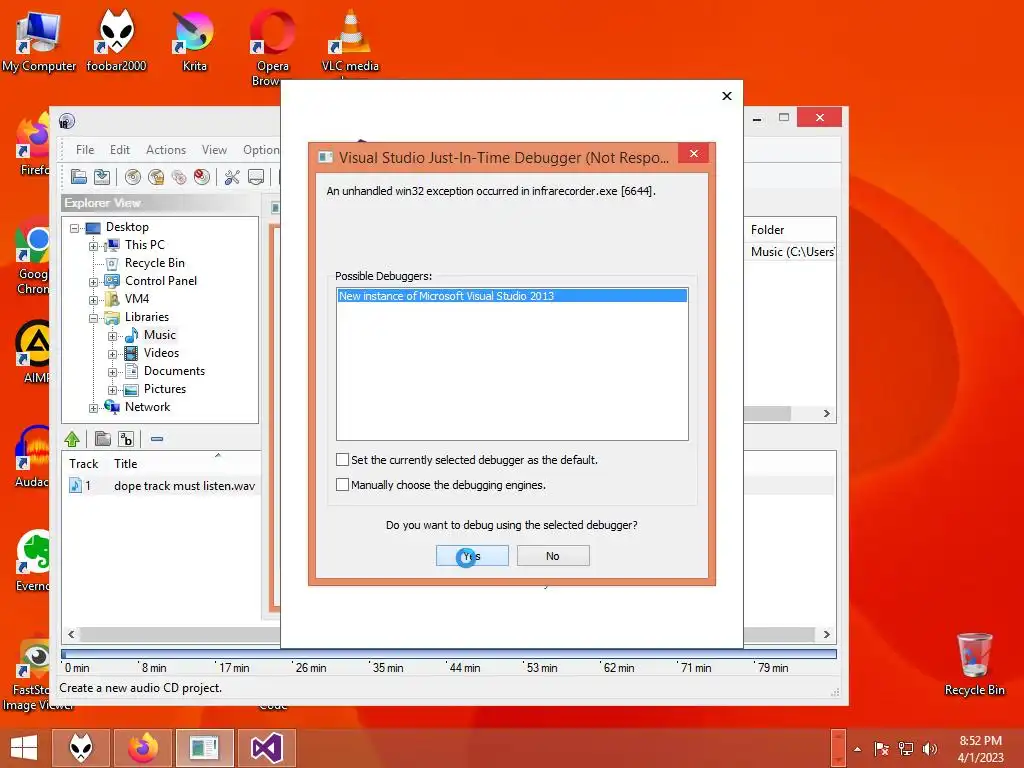Open the File menu
The width and height of the screenshot is (1024, 768).
[x=85, y=150]
